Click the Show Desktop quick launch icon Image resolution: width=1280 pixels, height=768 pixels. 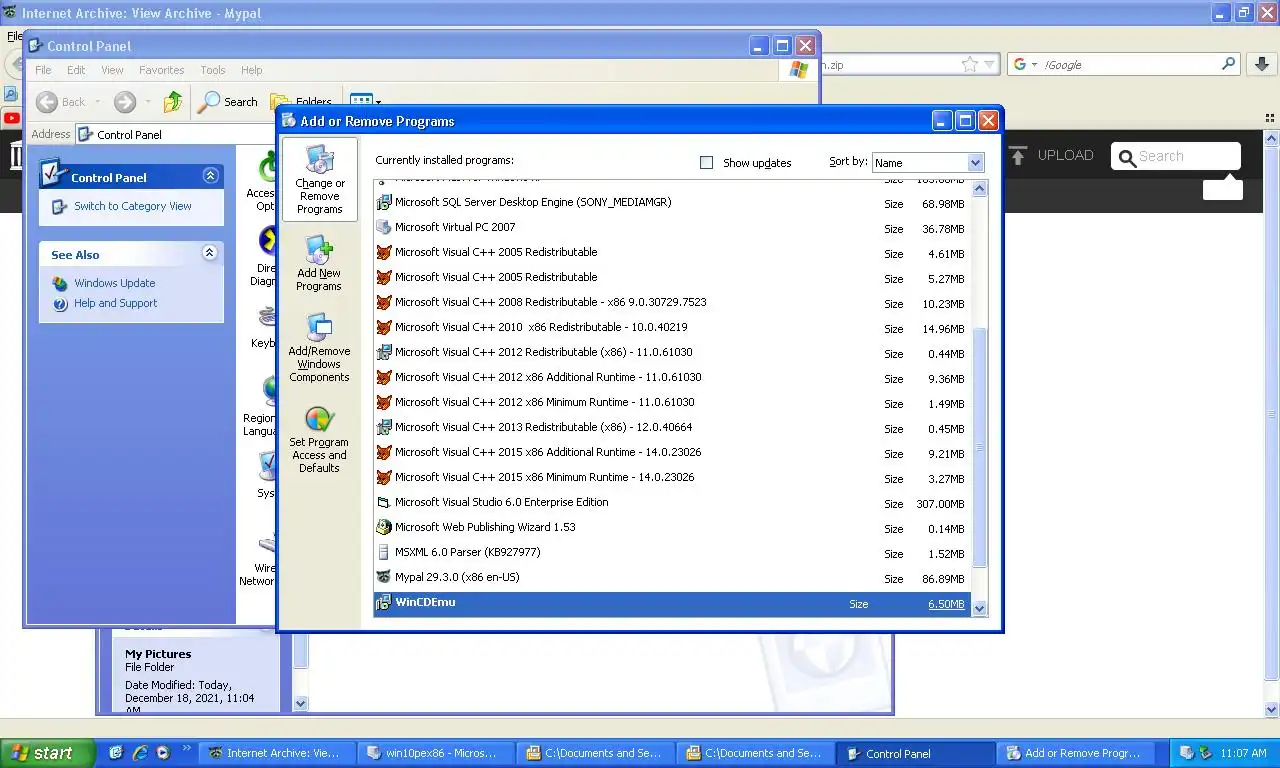click(116, 752)
